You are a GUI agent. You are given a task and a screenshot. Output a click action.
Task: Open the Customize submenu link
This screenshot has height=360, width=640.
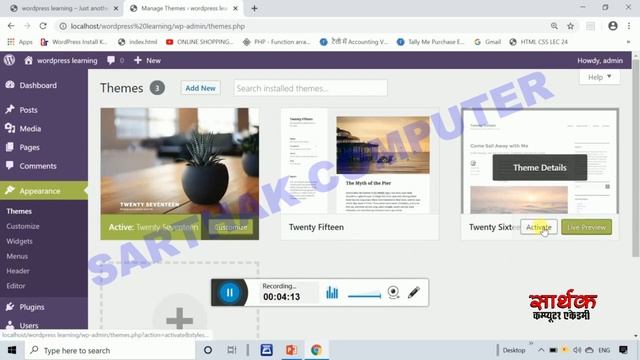pyautogui.click(x=23, y=226)
